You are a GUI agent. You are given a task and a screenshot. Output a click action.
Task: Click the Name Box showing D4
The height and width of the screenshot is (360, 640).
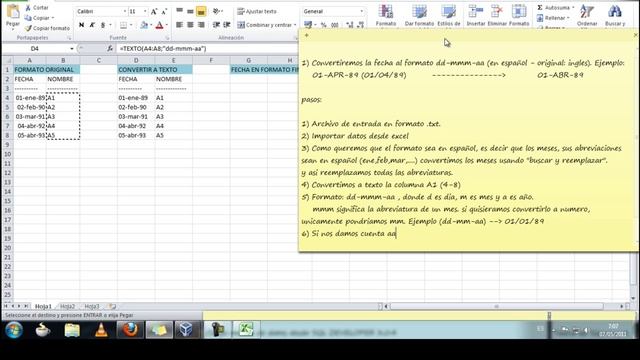36,49
